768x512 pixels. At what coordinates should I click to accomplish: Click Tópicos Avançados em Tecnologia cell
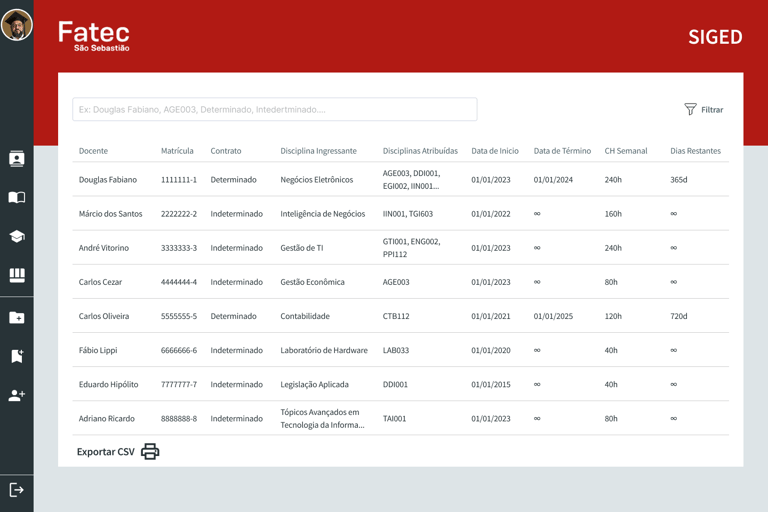pos(322,418)
